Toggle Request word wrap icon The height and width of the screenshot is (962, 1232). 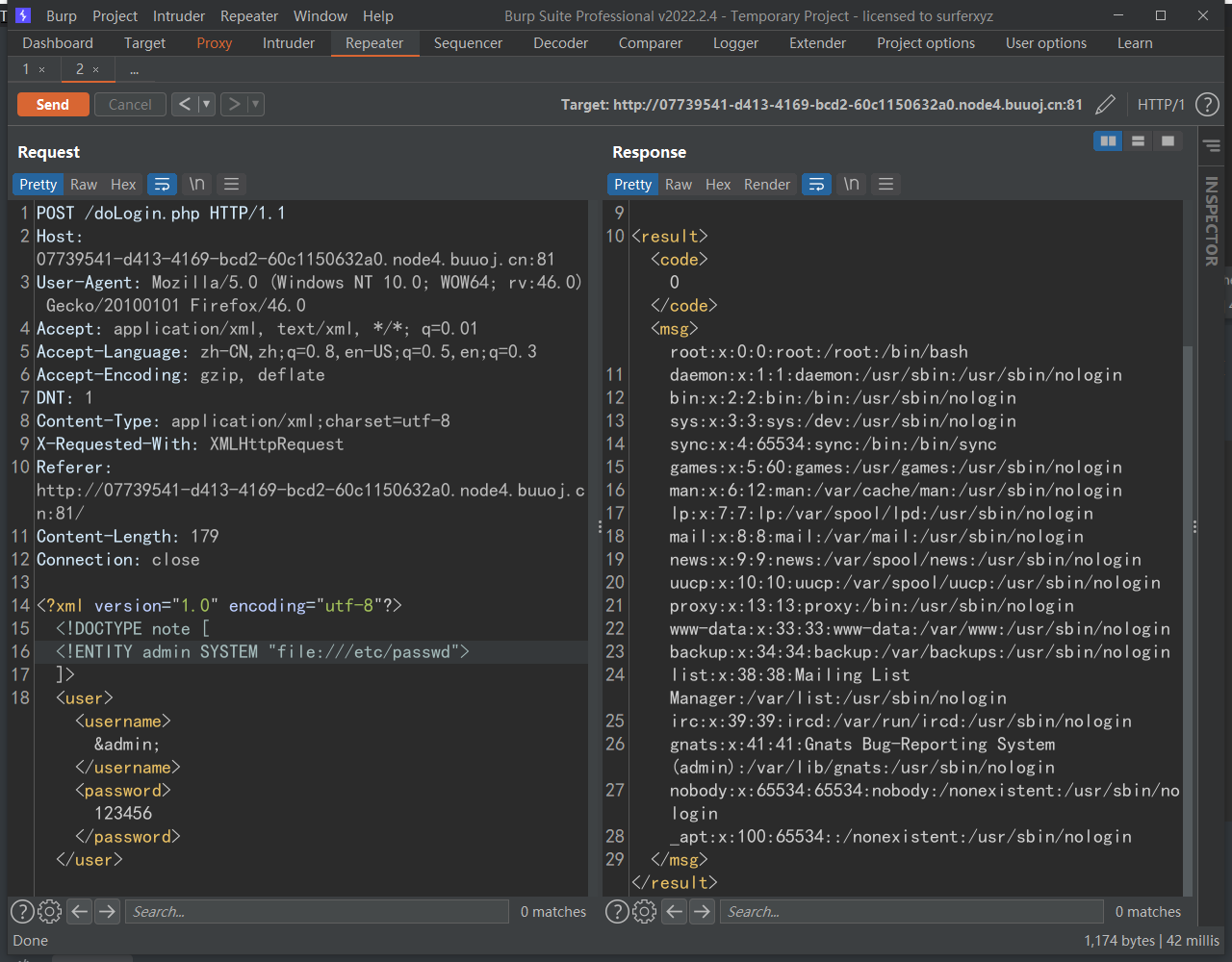click(x=162, y=185)
